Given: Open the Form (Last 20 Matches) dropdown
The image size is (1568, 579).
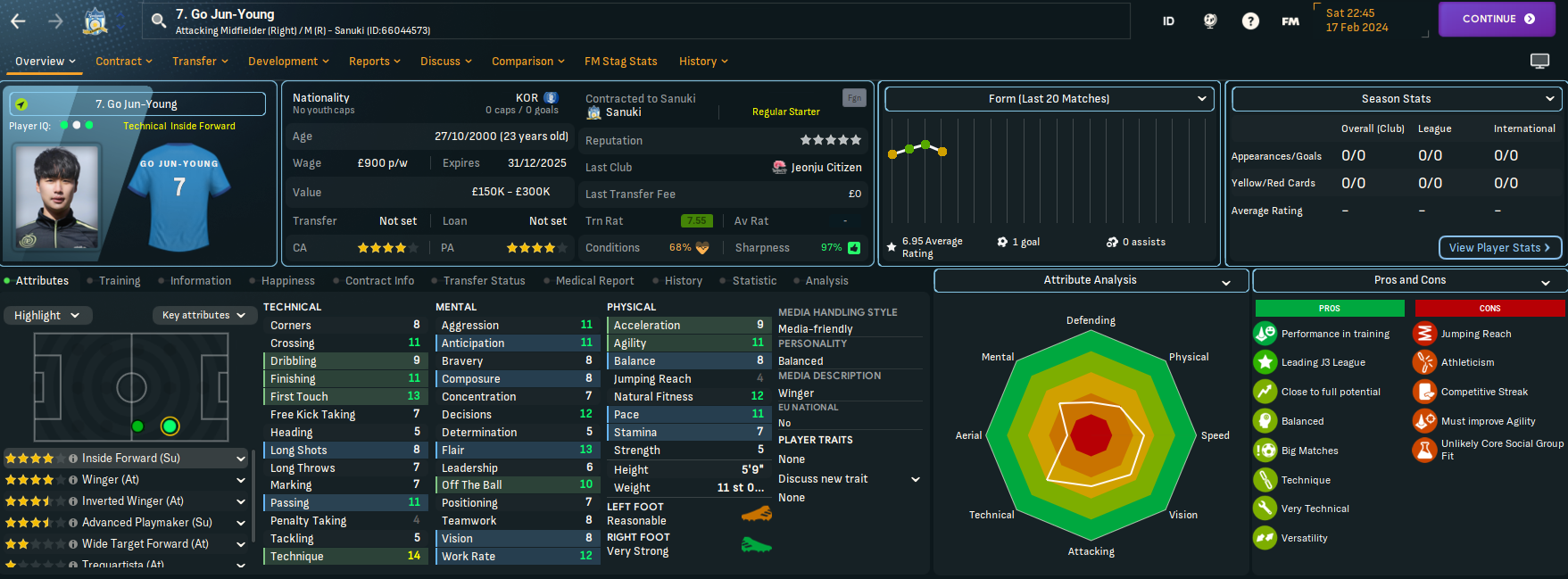Looking at the screenshot, I should point(1049,99).
